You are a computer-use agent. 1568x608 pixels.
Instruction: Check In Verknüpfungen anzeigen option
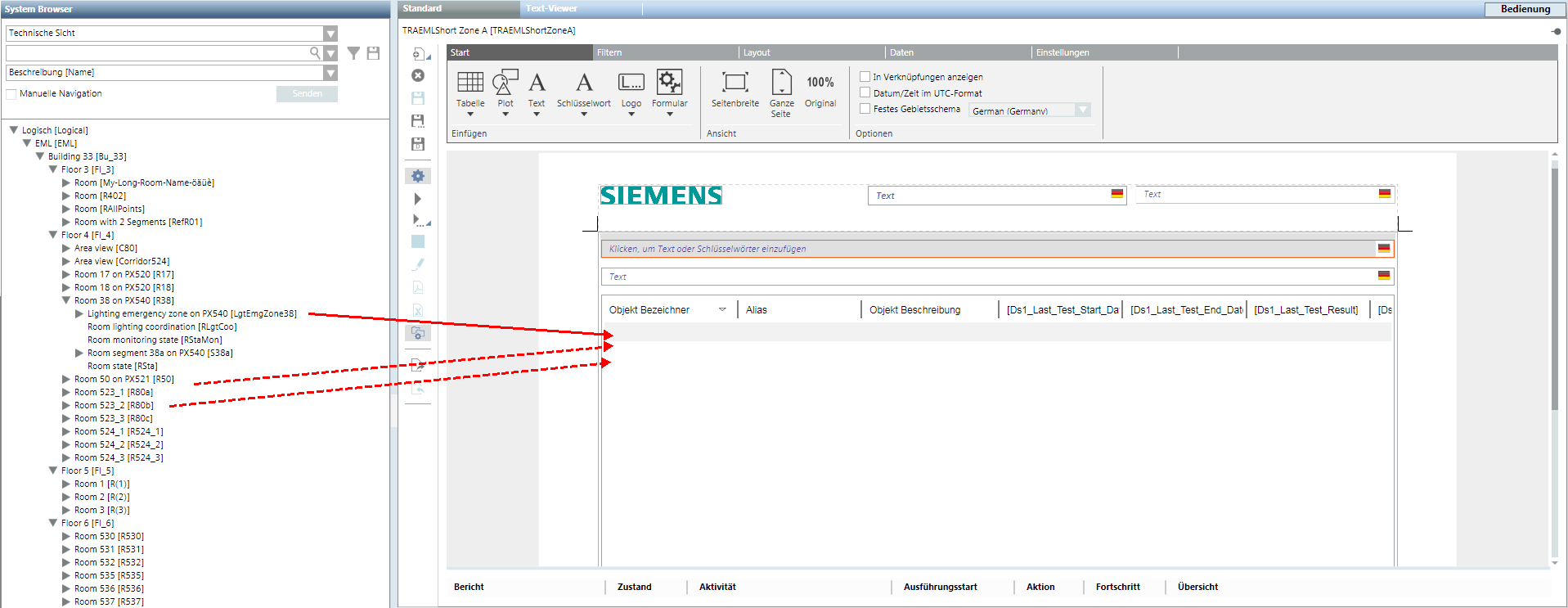[865, 77]
